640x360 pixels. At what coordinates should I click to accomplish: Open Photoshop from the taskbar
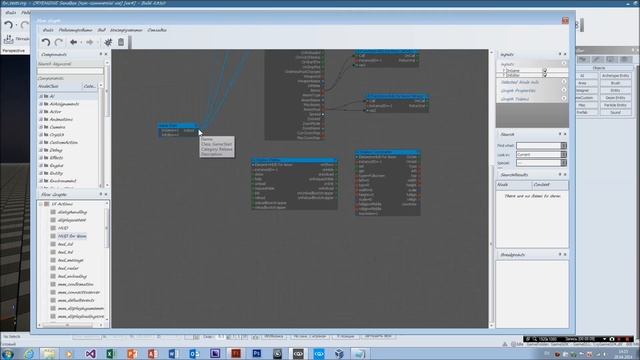tap(256, 353)
